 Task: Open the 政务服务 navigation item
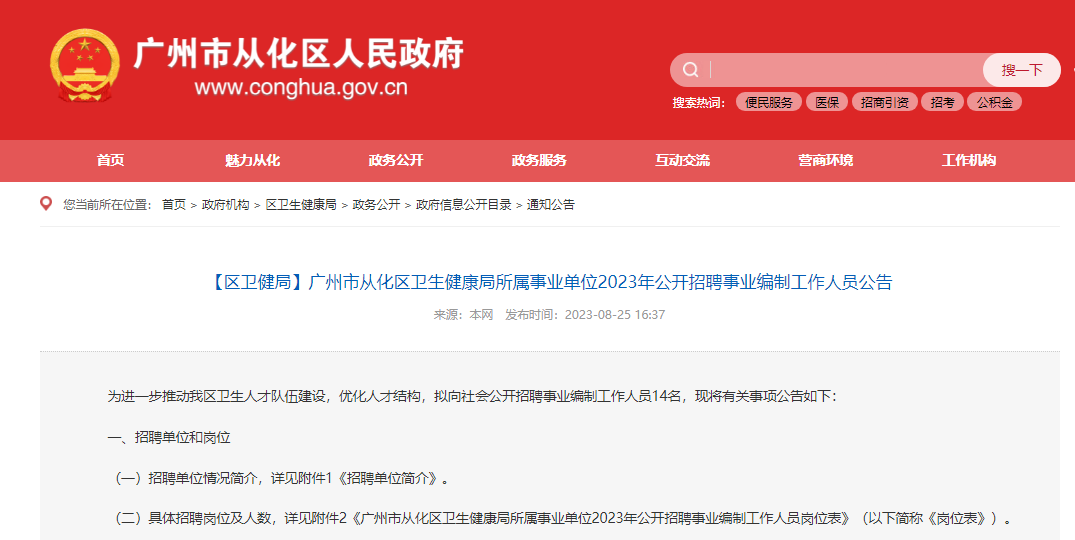coord(539,160)
